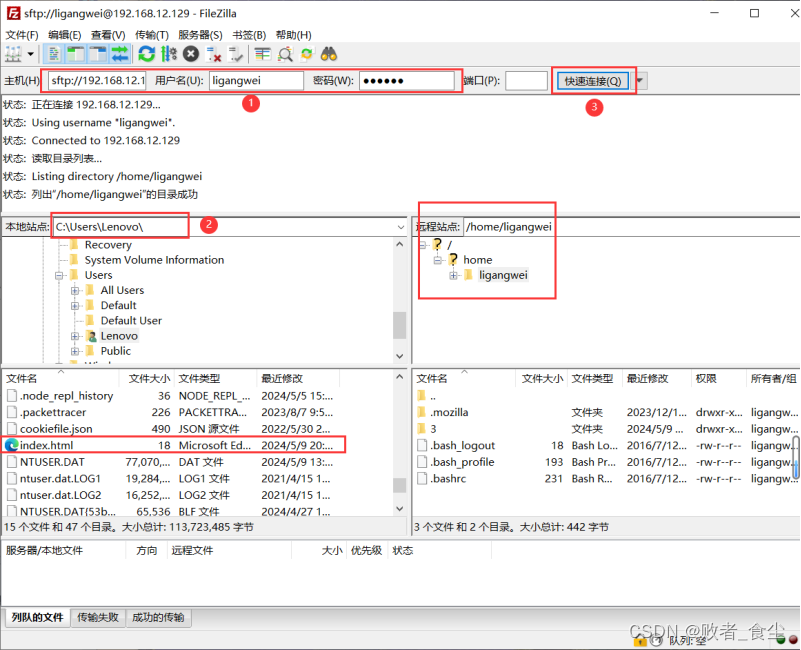The width and height of the screenshot is (801, 650).
Task: Toggle the transfer queue display
Action: pyautogui.click(x=120, y=54)
